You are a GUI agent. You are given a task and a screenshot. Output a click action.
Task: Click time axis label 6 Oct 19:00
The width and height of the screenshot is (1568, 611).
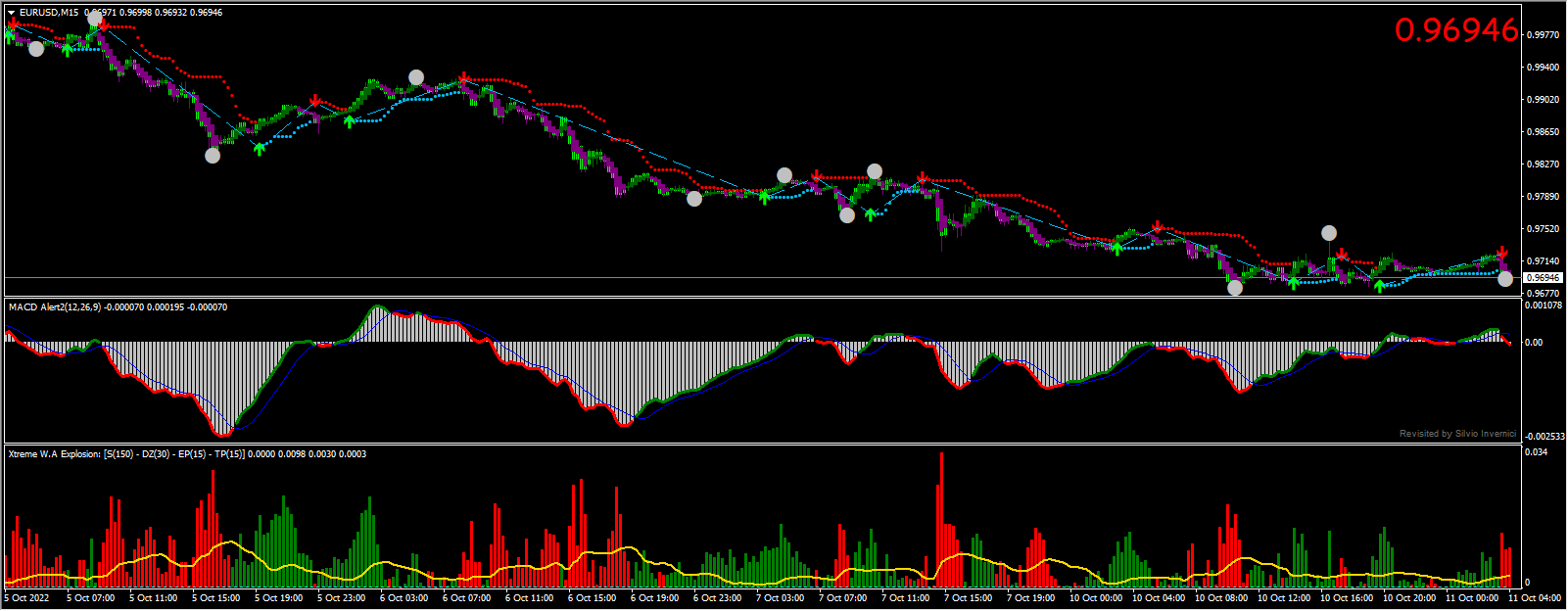coord(654,597)
